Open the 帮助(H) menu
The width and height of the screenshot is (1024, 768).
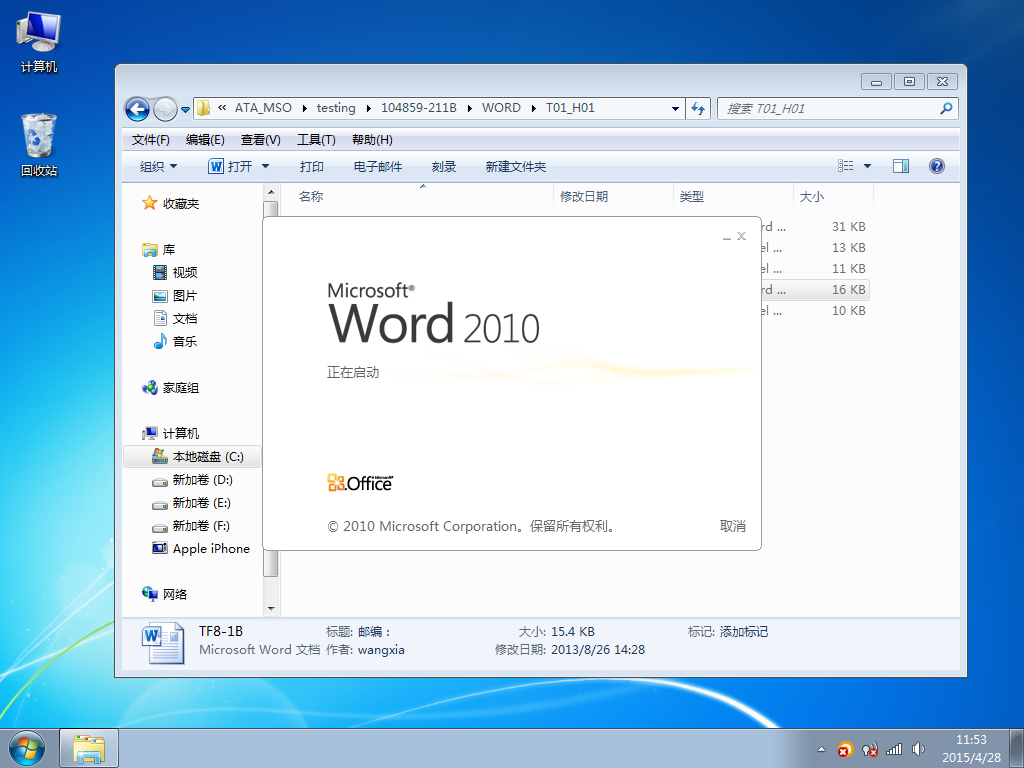372,140
